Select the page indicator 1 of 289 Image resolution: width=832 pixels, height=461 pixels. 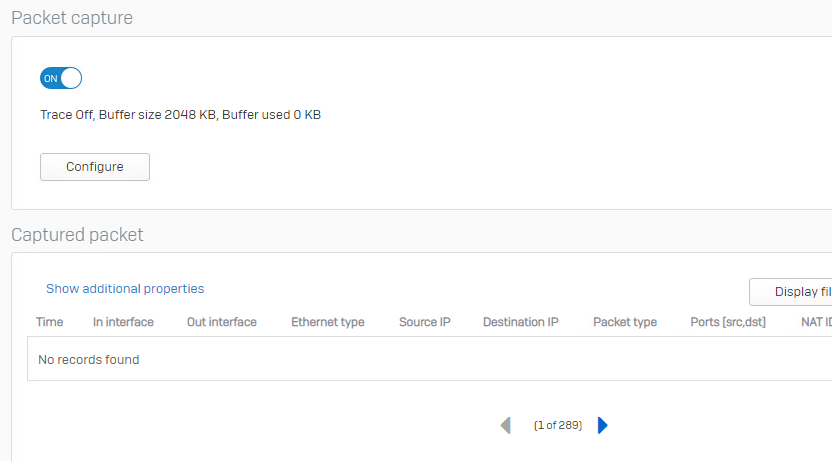pyautogui.click(x=558, y=425)
